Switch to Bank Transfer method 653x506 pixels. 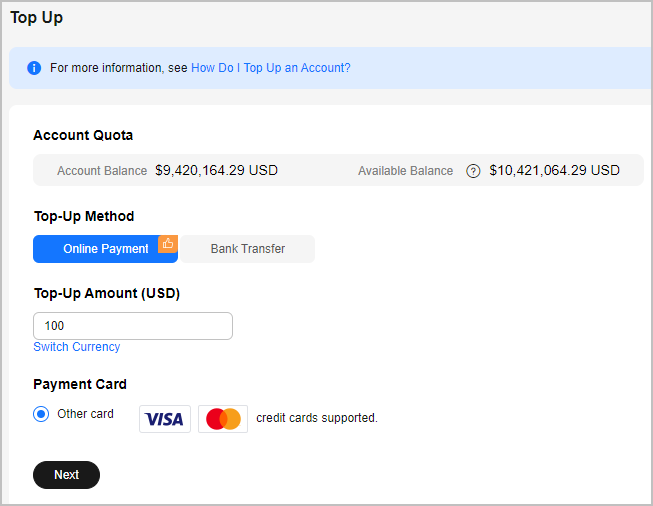pos(248,249)
